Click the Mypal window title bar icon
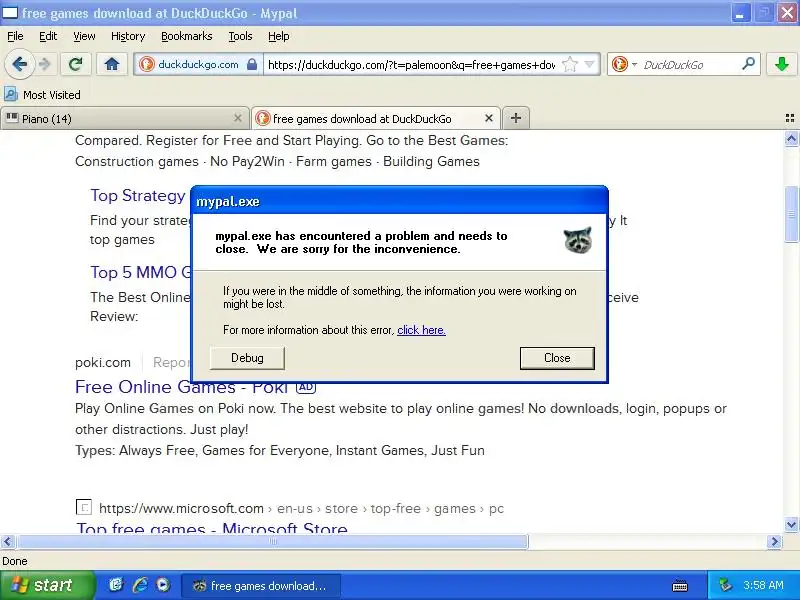The width and height of the screenshot is (800, 600). tap(10, 13)
